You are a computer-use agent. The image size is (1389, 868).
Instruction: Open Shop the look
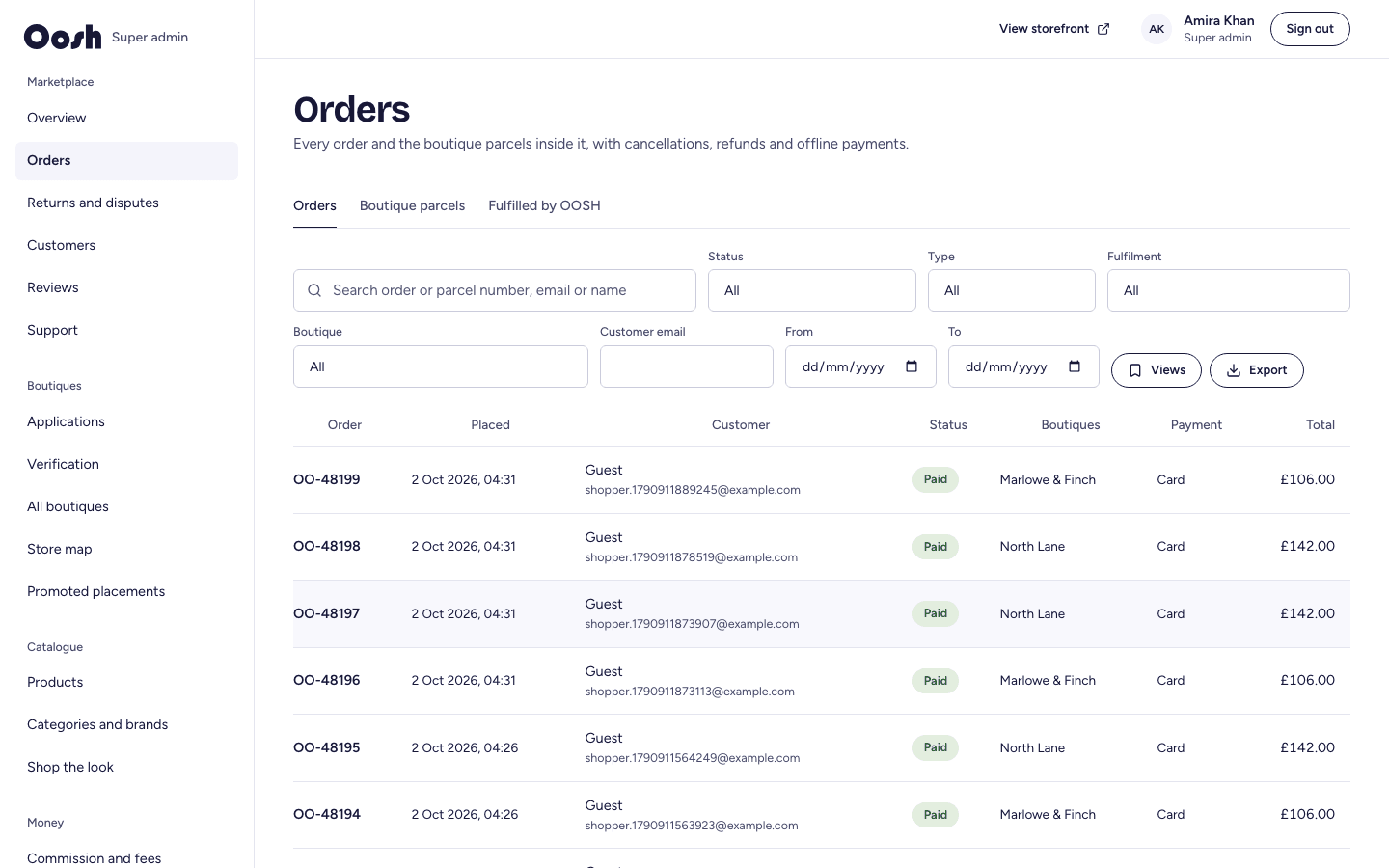[x=126, y=768]
